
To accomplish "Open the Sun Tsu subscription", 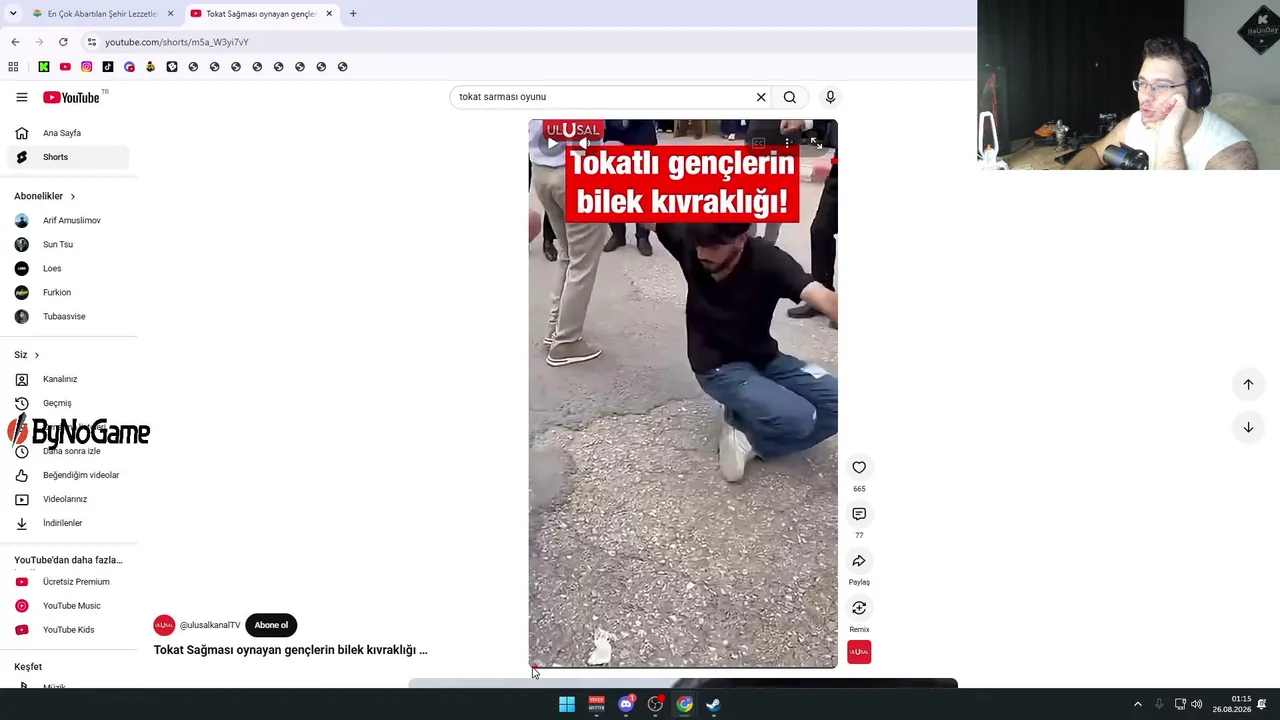I will tap(69, 244).
